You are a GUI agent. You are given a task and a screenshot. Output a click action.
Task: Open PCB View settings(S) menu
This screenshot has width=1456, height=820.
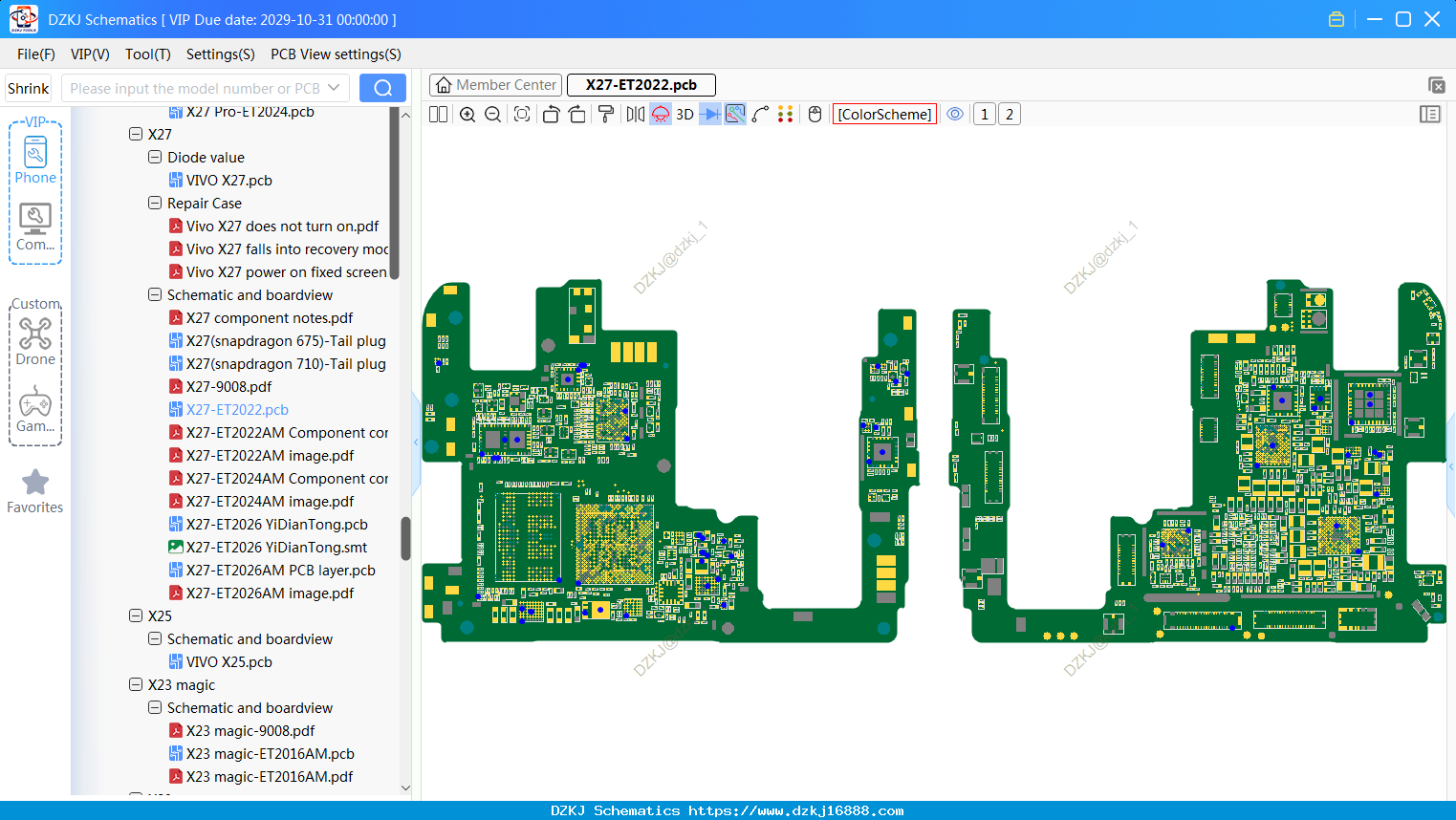pos(337,54)
